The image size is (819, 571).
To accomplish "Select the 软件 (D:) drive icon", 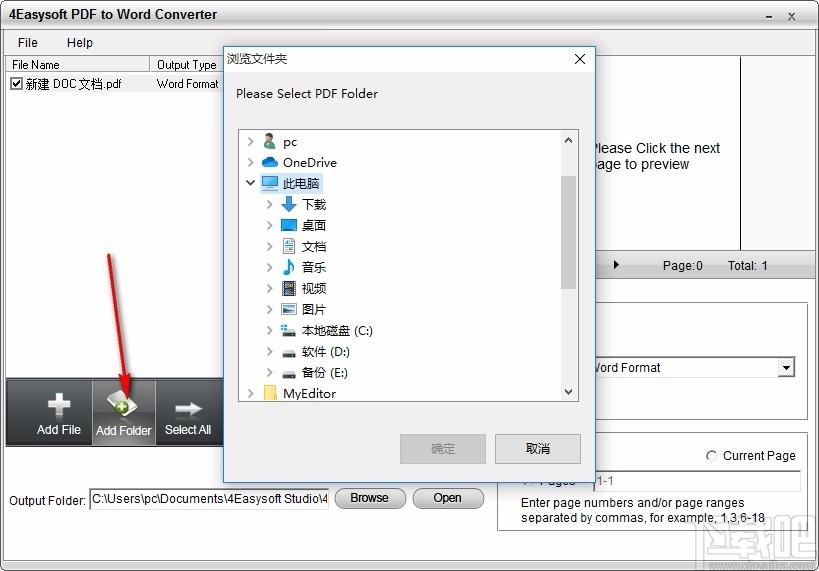I will tap(289, 354).
